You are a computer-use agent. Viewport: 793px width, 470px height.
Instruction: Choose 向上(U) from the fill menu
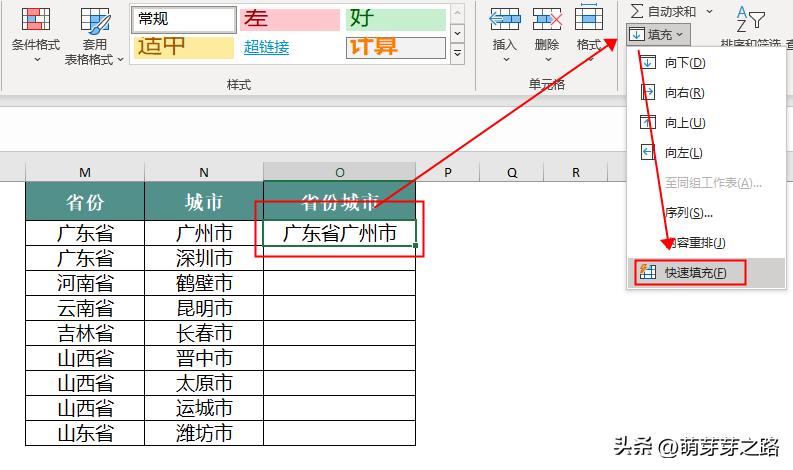click(706, 122)
